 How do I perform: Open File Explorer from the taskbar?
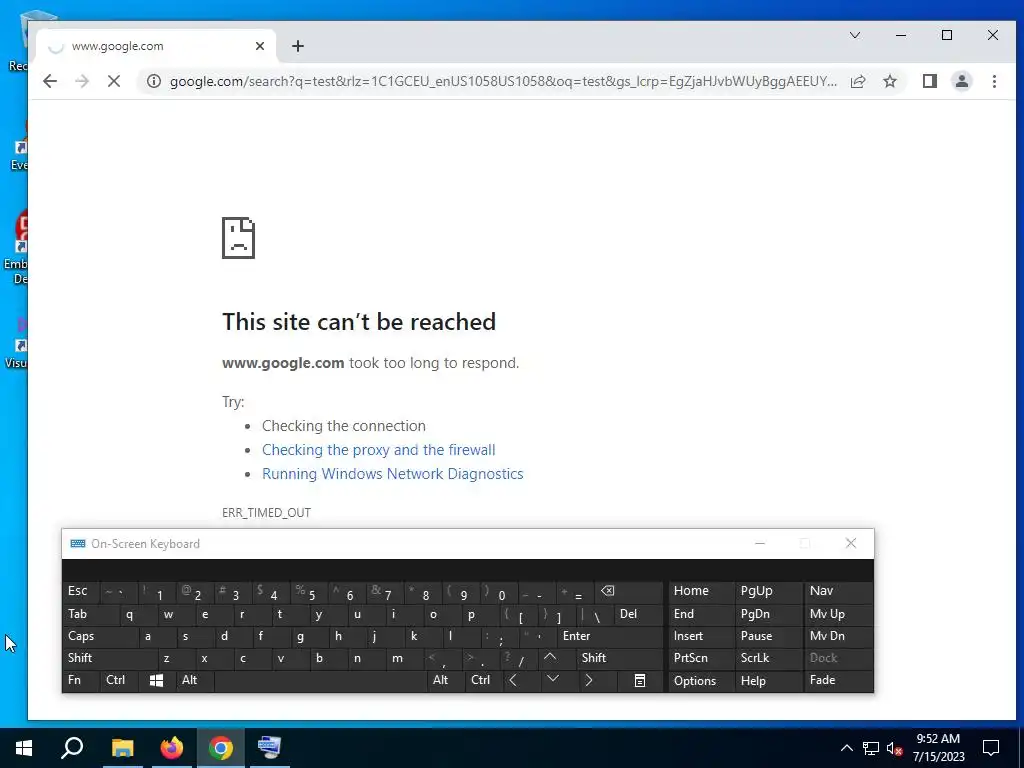(122, 748)
